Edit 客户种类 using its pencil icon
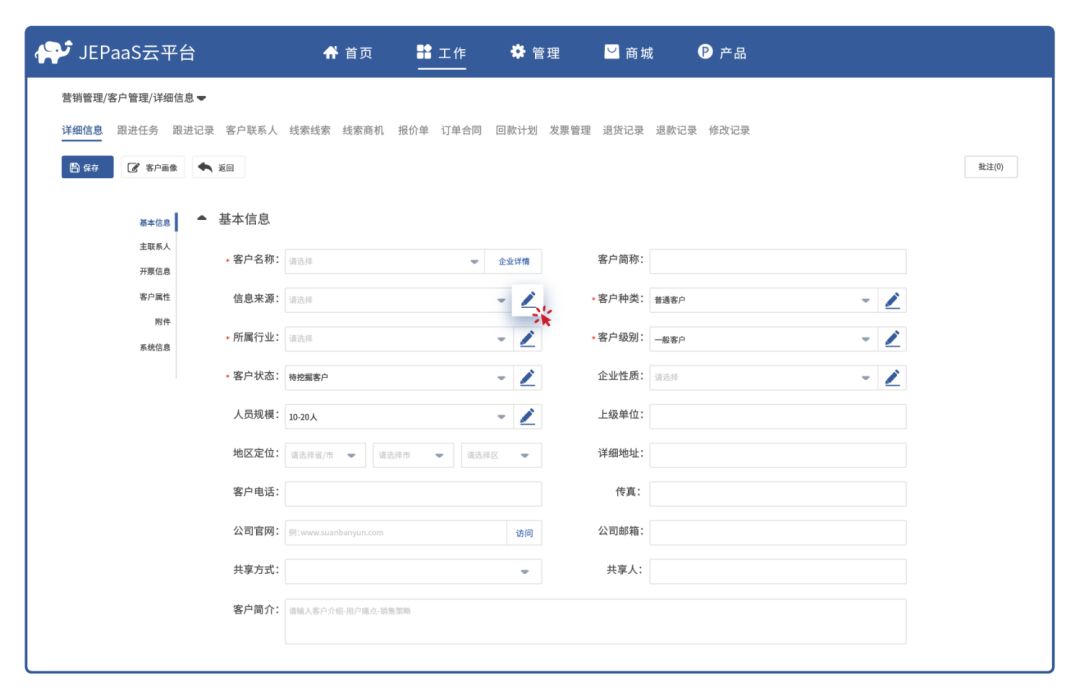1080x698 pixels. click(x=894, y=299)
